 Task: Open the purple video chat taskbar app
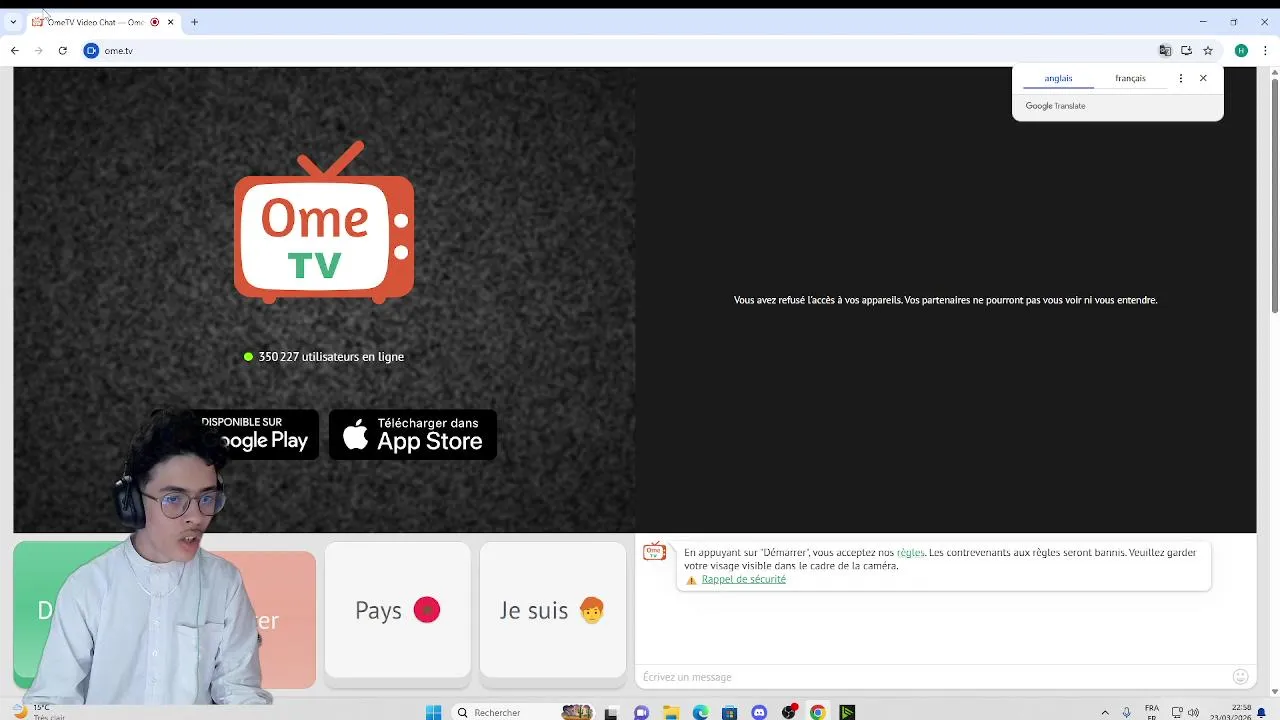pos(642,712)
